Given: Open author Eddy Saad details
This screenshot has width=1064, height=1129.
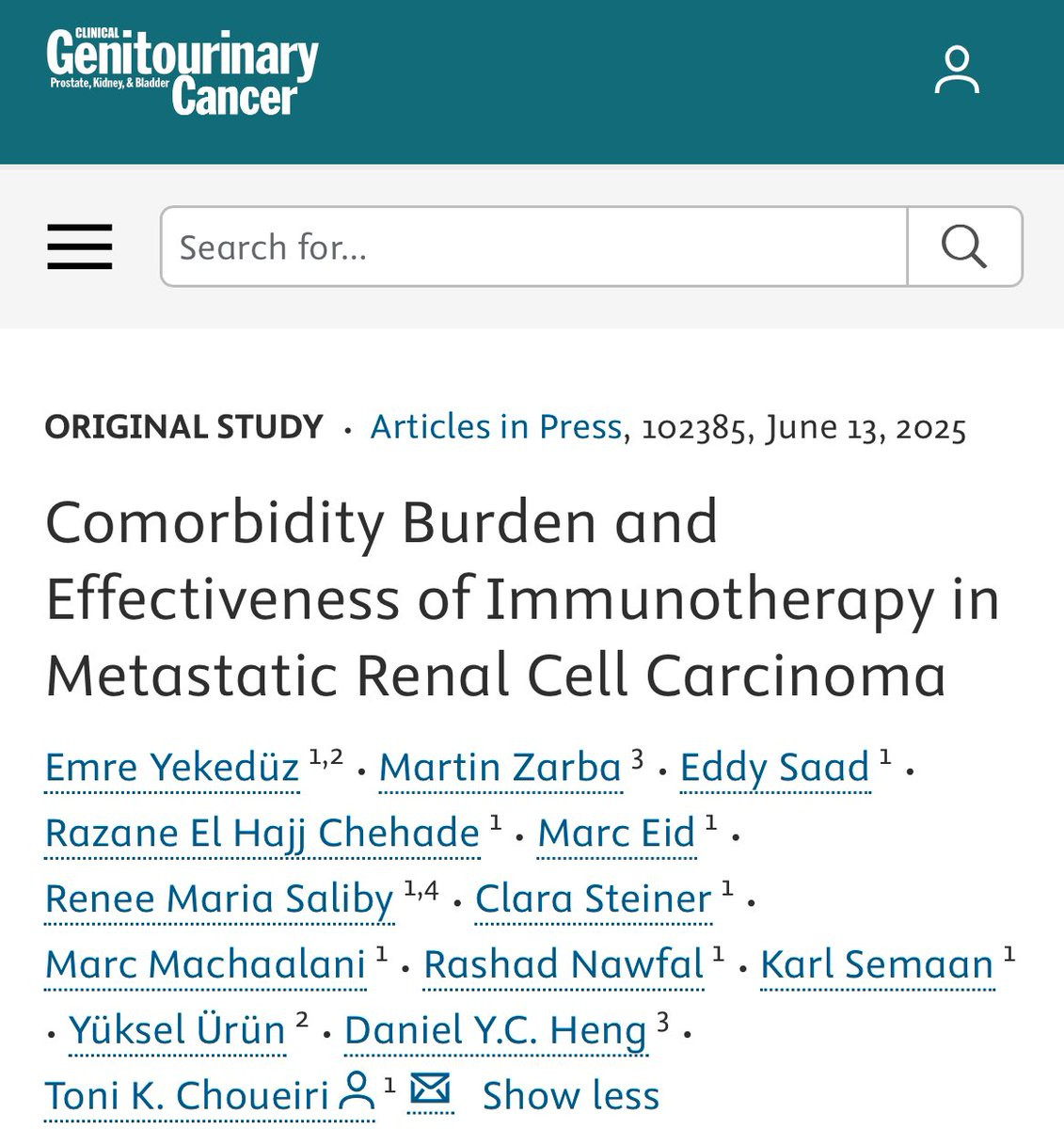Looking at the screenshot, I should (775, 768).
